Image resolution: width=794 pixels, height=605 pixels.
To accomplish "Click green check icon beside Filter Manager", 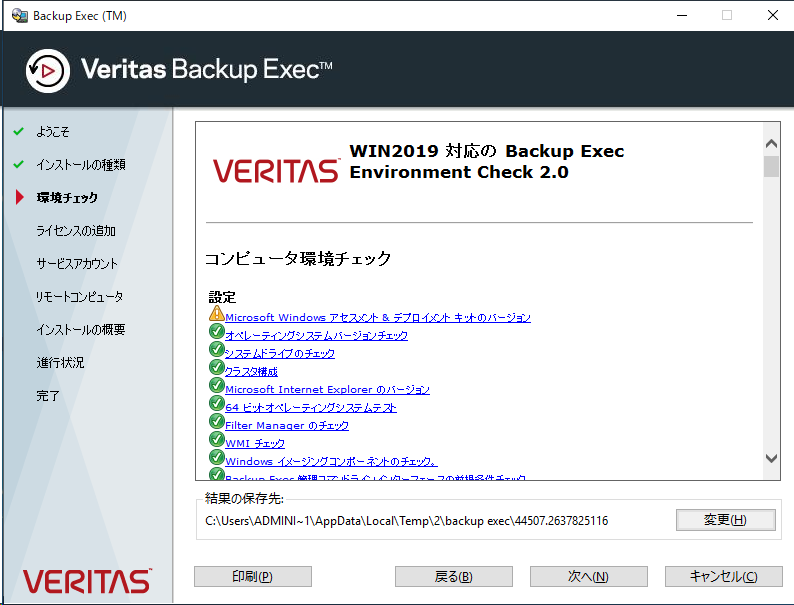I will pyautogui.click(x=217, y=421).
